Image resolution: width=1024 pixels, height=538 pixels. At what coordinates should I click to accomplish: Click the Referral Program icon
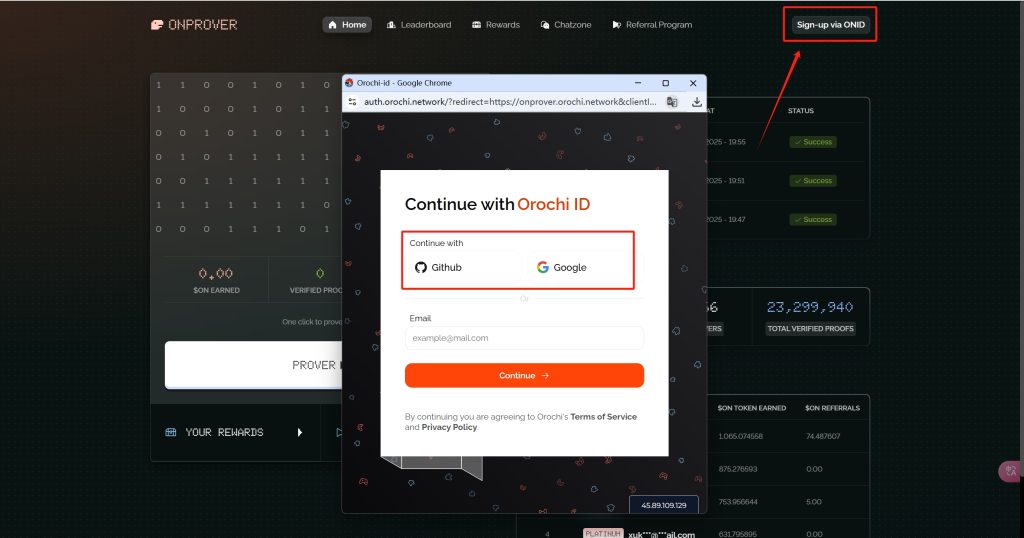pos(616,25)
